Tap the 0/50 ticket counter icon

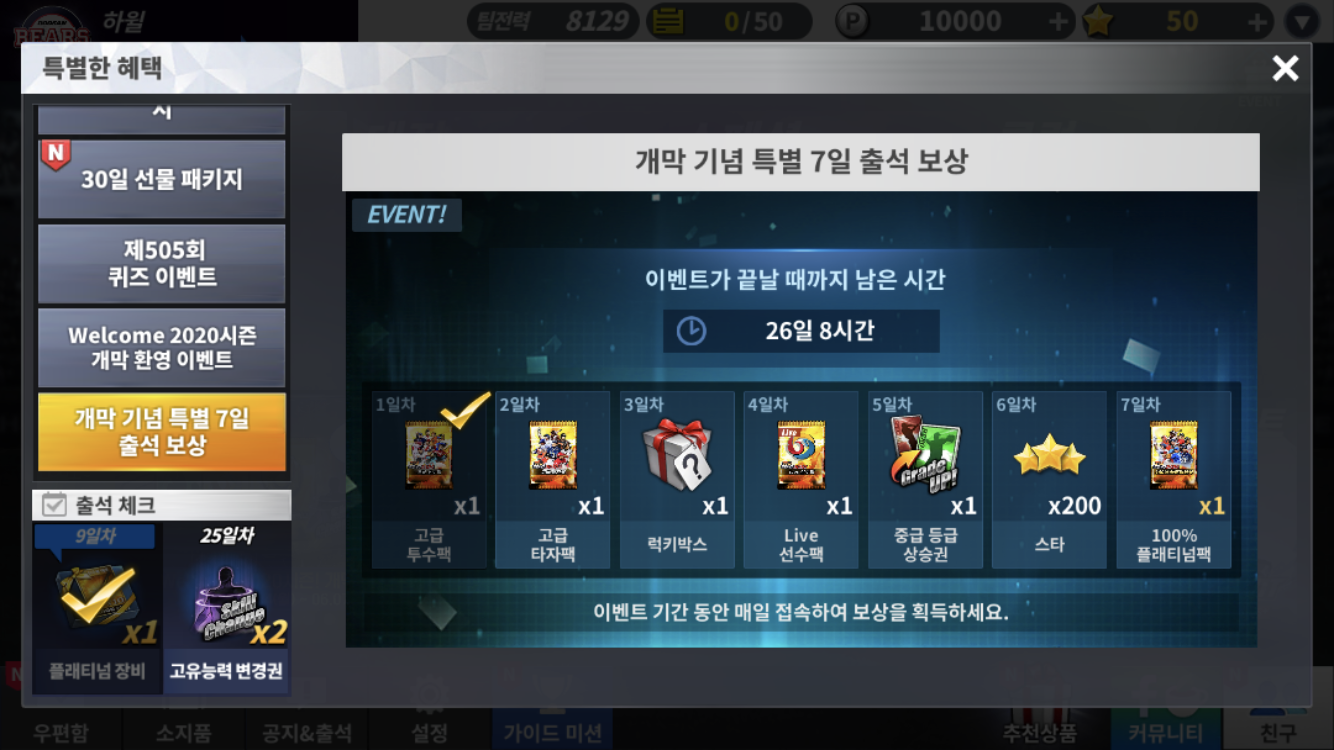667,21
